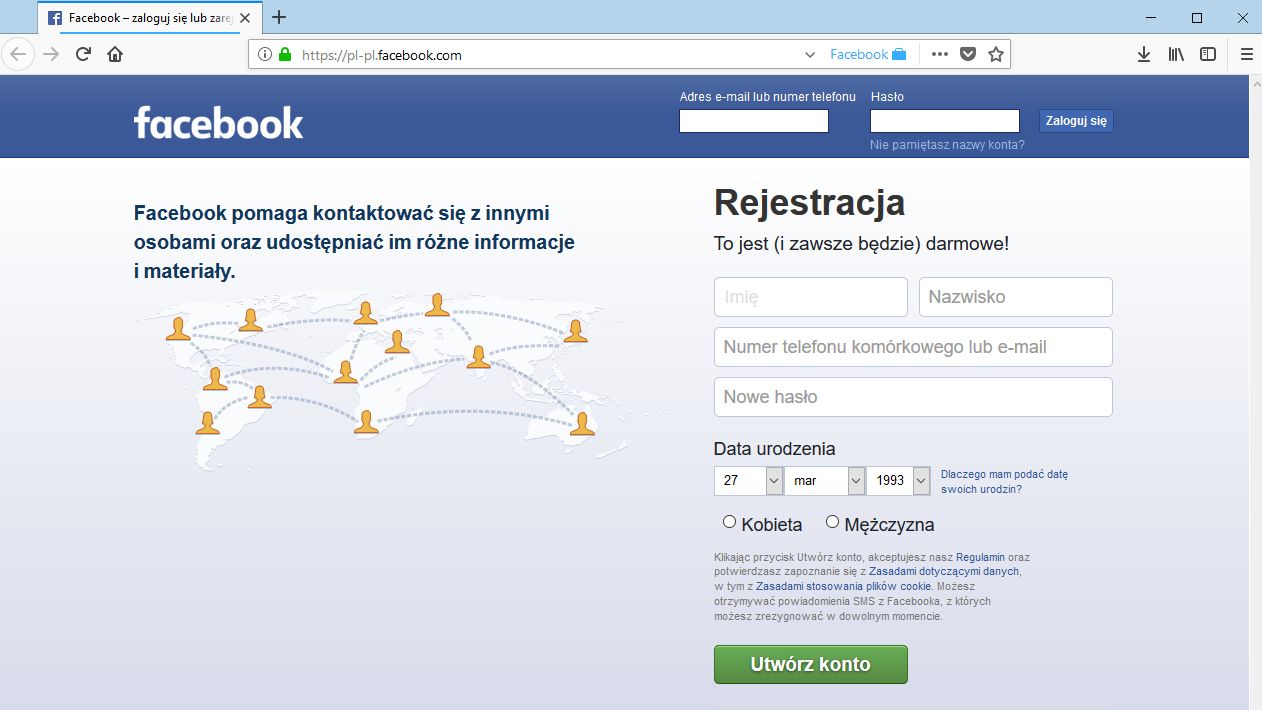Click the green padlock security icon
The image size is (1262, 710).
click(x=285, y=55)
